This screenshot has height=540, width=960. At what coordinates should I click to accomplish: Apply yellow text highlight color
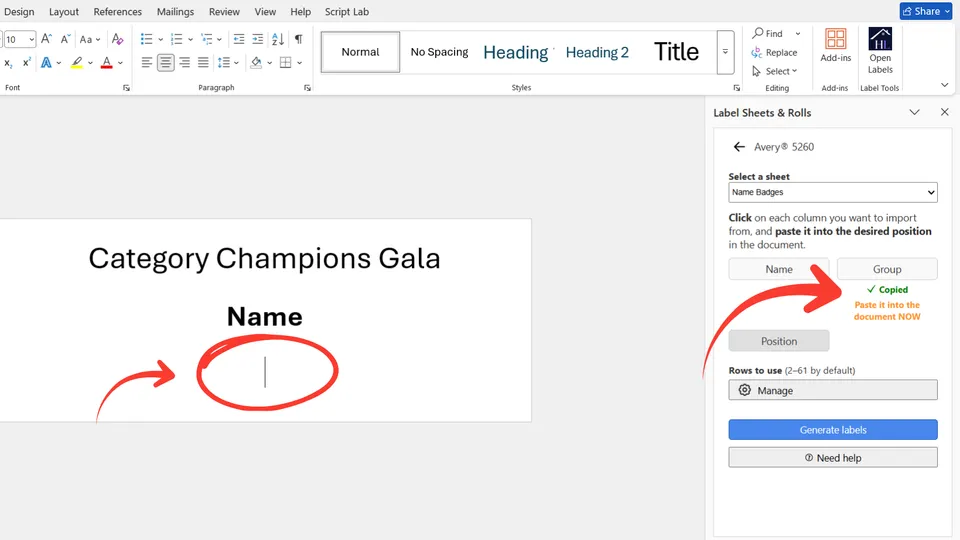click(77, 62)
